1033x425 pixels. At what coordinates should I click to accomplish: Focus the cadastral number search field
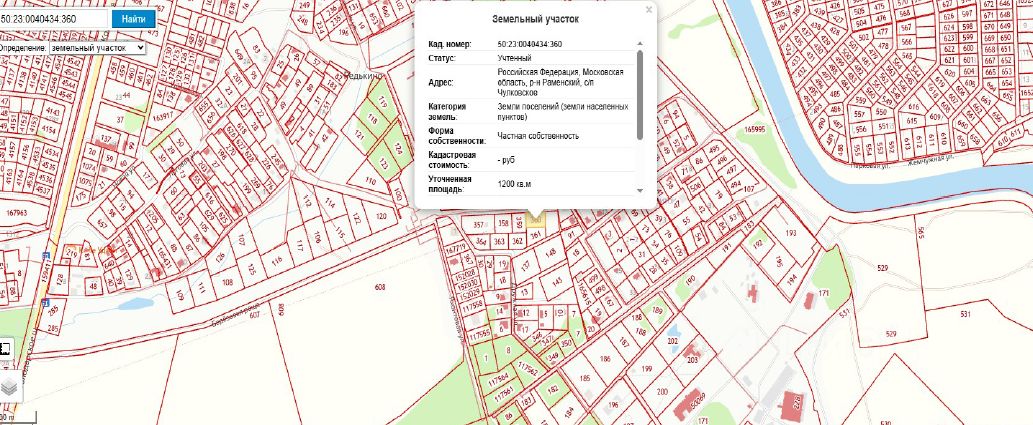pyautogui.click(x=54, y=19)
